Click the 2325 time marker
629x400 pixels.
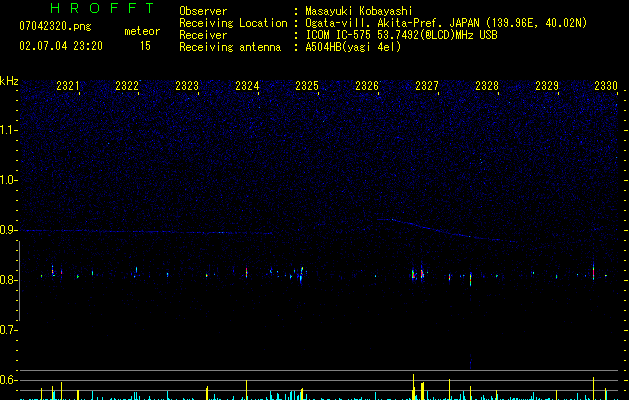click(x=307, y=85)
